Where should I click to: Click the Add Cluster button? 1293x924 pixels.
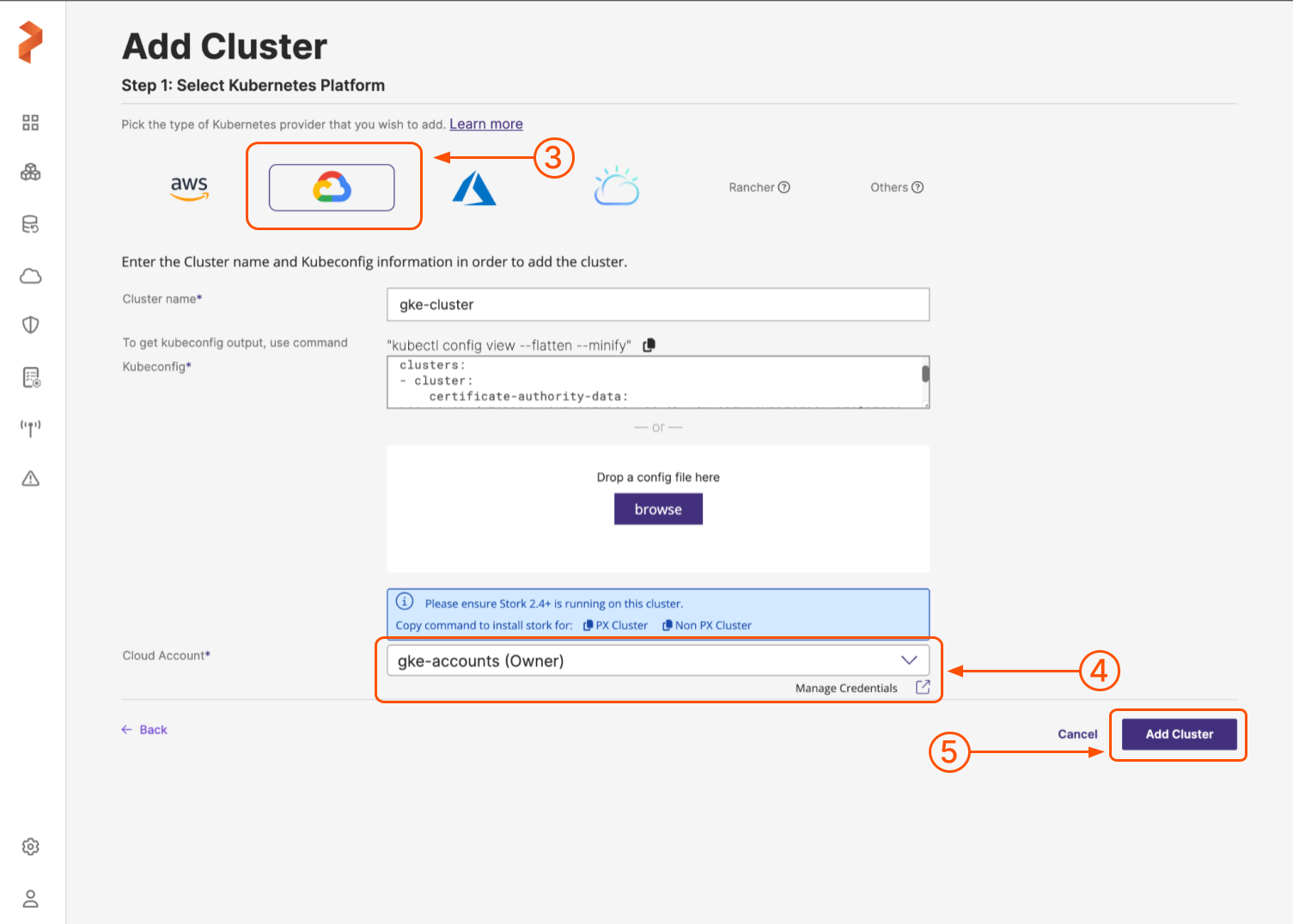point(1179,734)
